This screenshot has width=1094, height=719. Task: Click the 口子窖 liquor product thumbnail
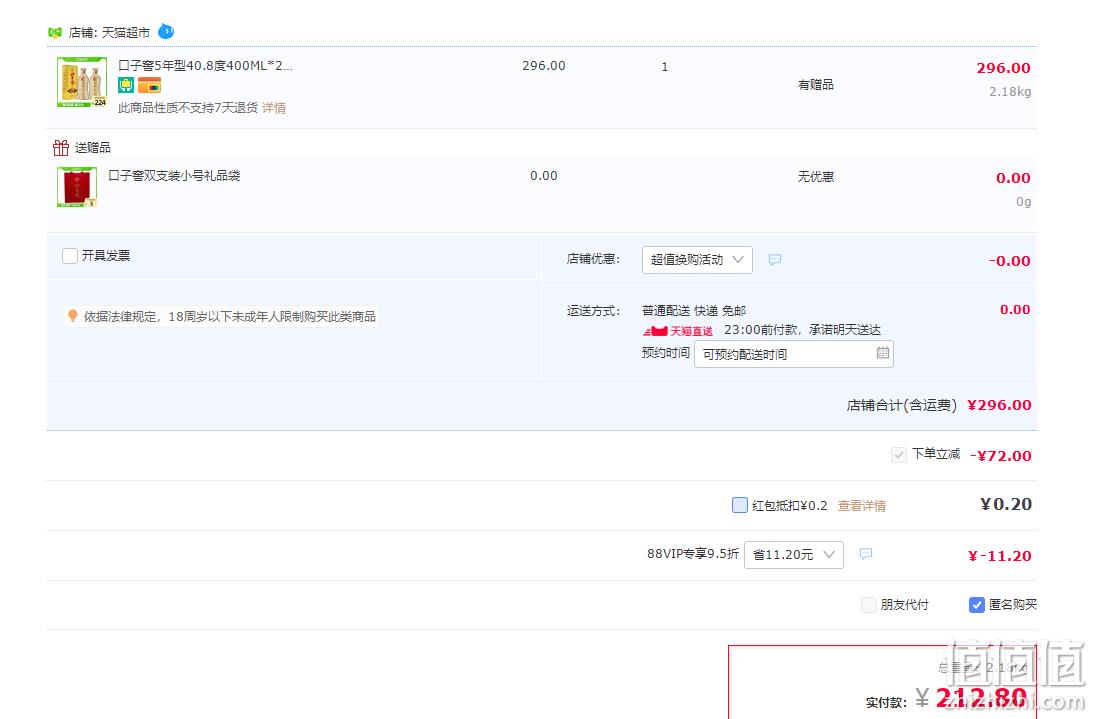82,82
